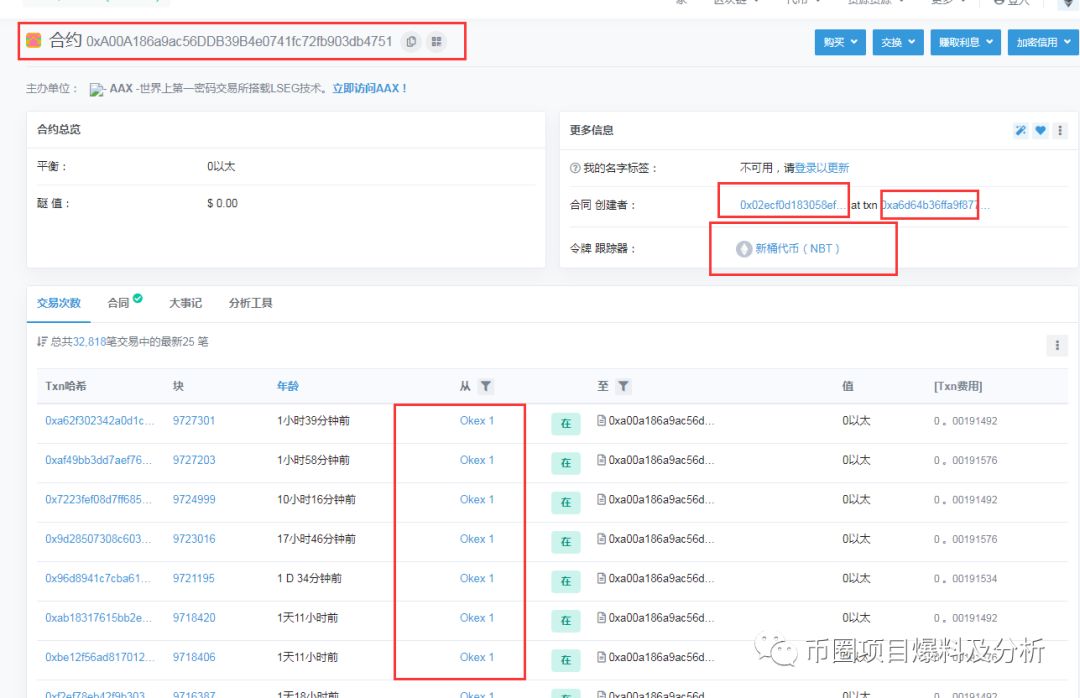
Task: Click the NBT token tracker icon
Action: pos(744,249)
